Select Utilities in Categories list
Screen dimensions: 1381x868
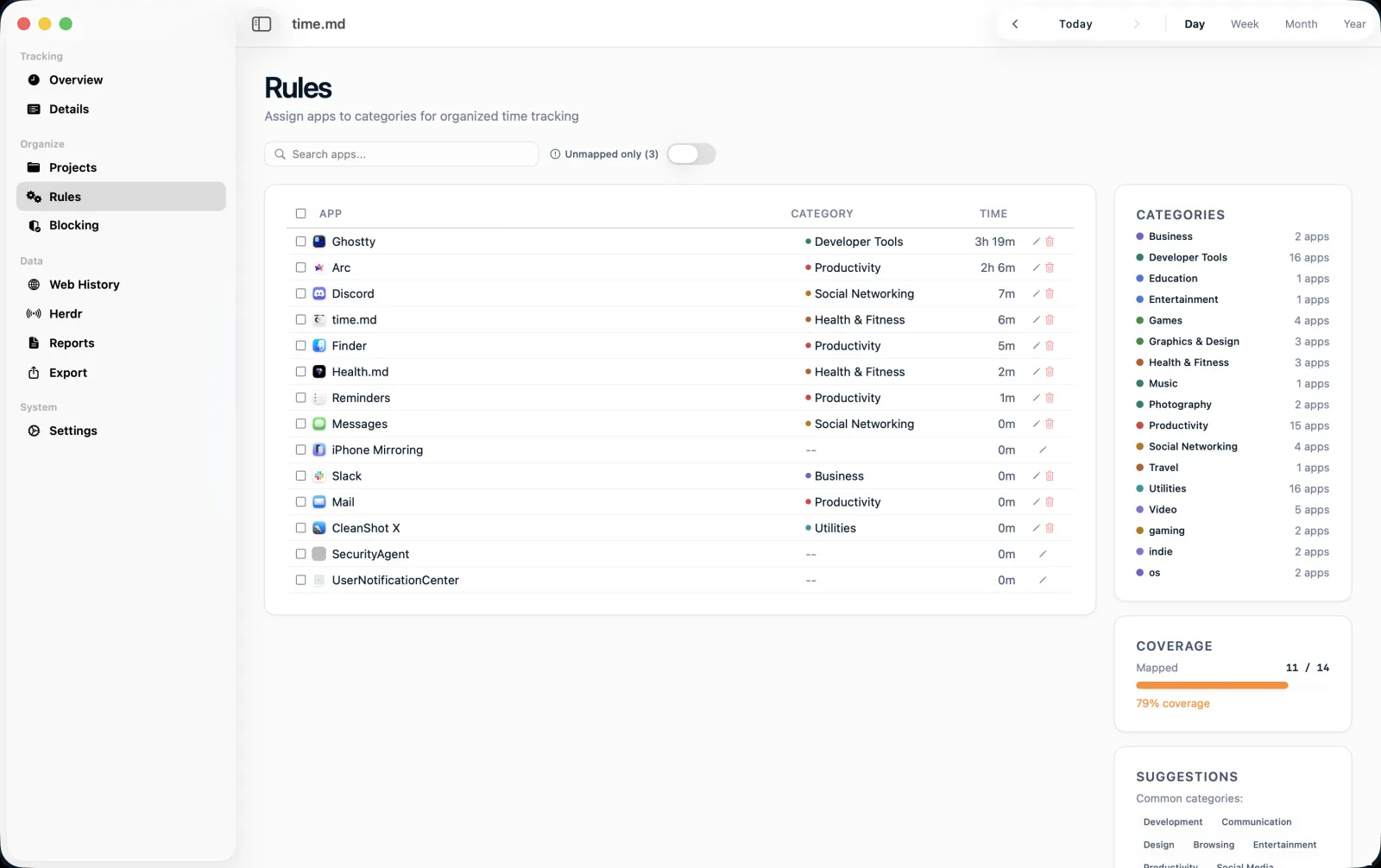[1233, 488]
